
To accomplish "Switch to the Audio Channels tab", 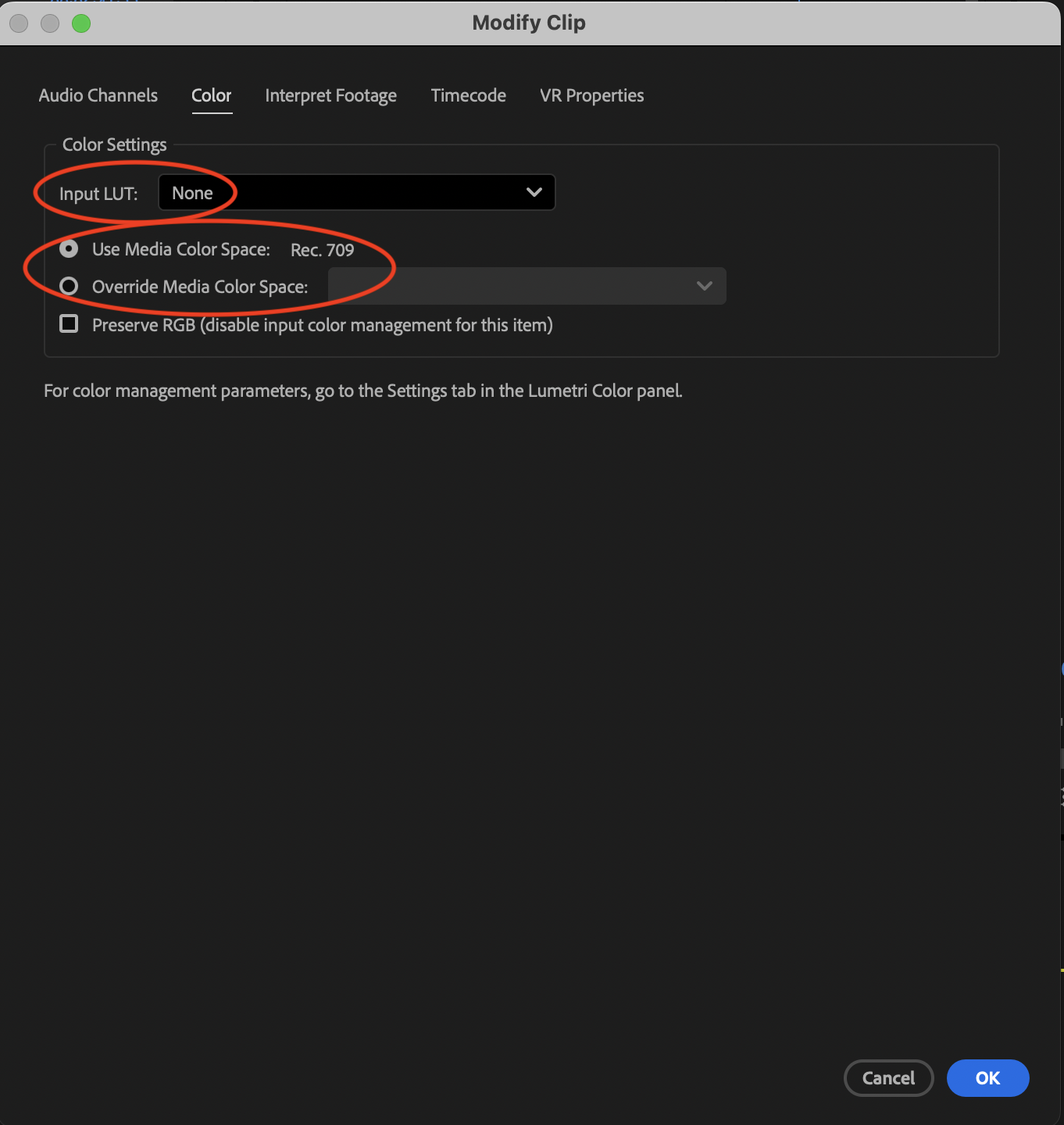I will tap(98, 95).
